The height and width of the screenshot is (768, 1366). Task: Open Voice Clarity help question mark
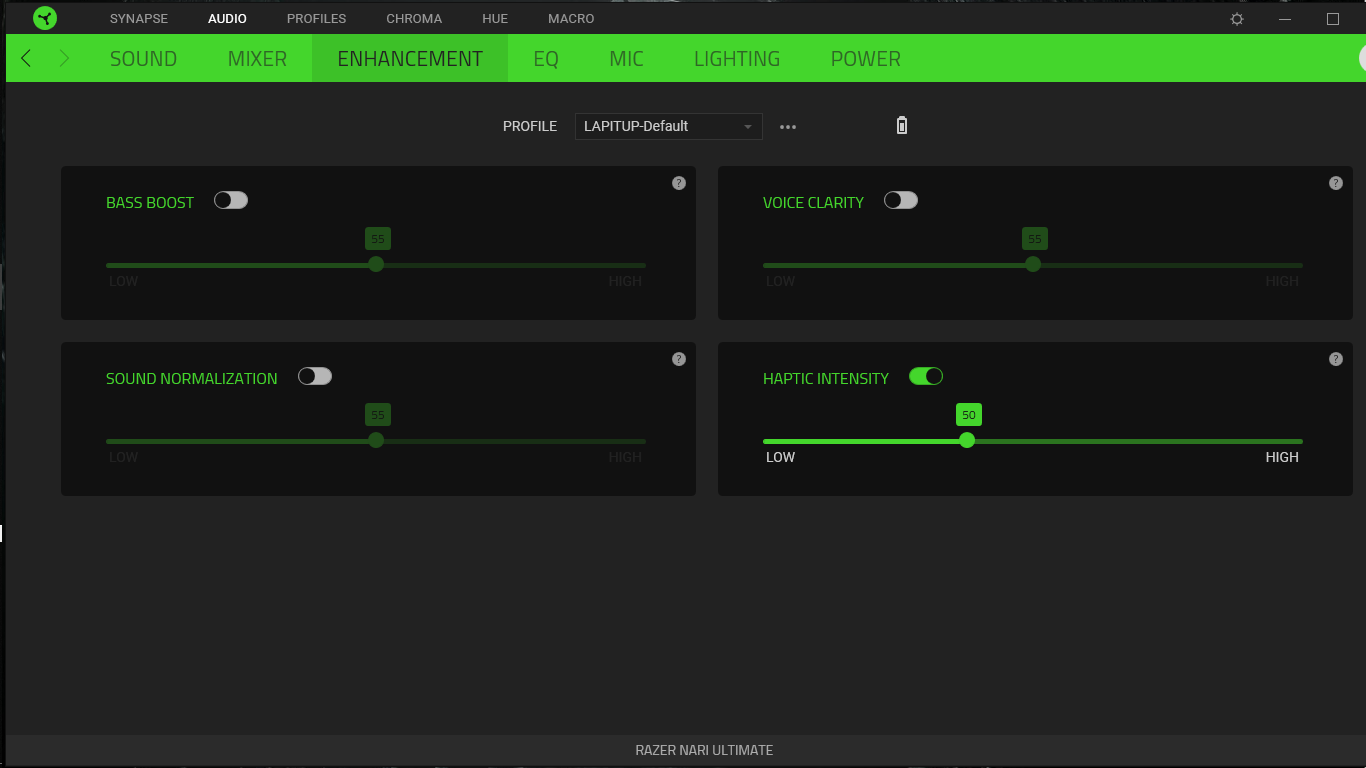coord(1335,183)
